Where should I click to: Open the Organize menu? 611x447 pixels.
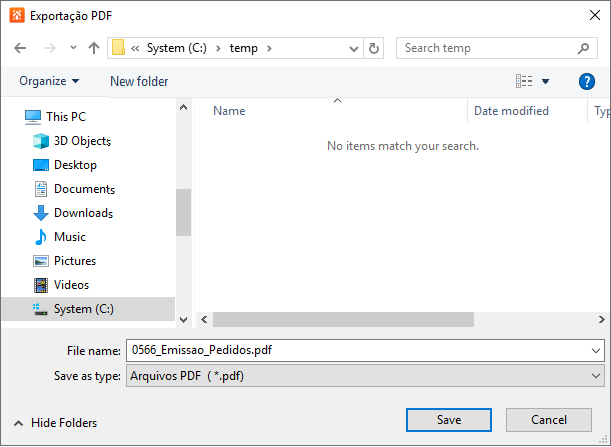49,81
